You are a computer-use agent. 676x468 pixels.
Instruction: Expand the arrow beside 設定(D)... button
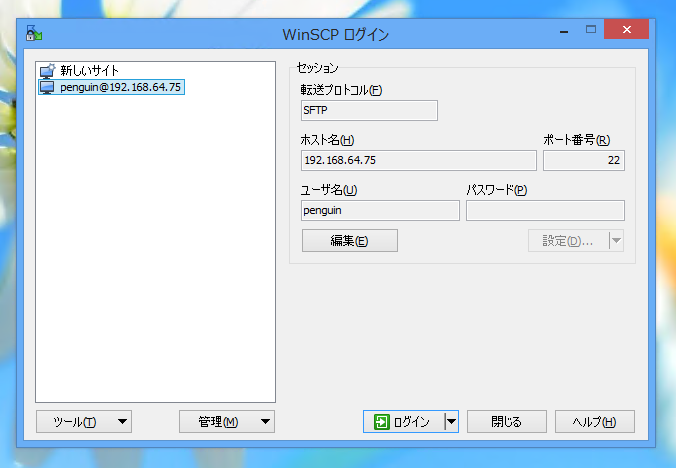(617, 240)
